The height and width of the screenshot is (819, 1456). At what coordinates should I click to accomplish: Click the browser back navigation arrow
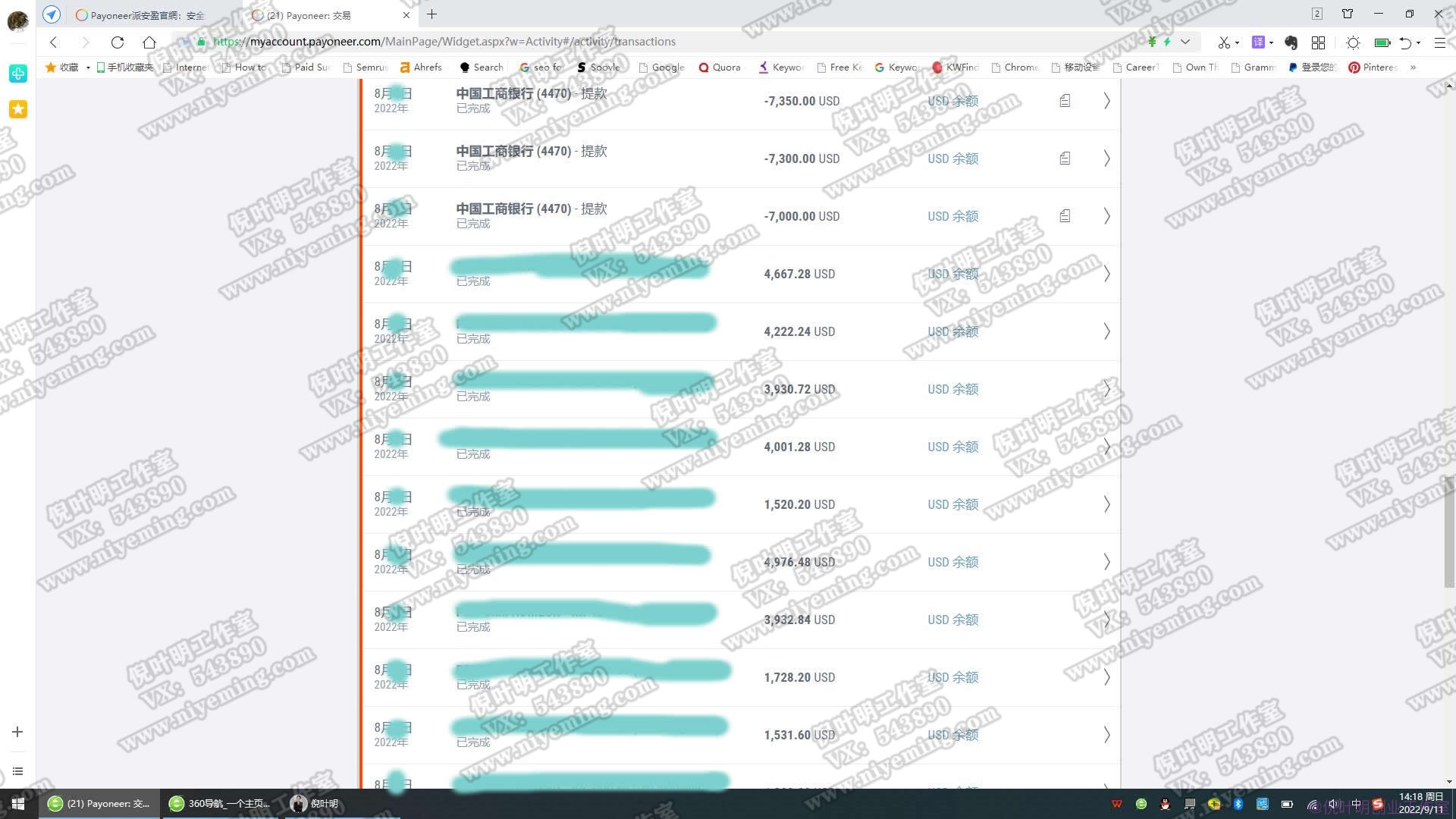click(54, 42)
